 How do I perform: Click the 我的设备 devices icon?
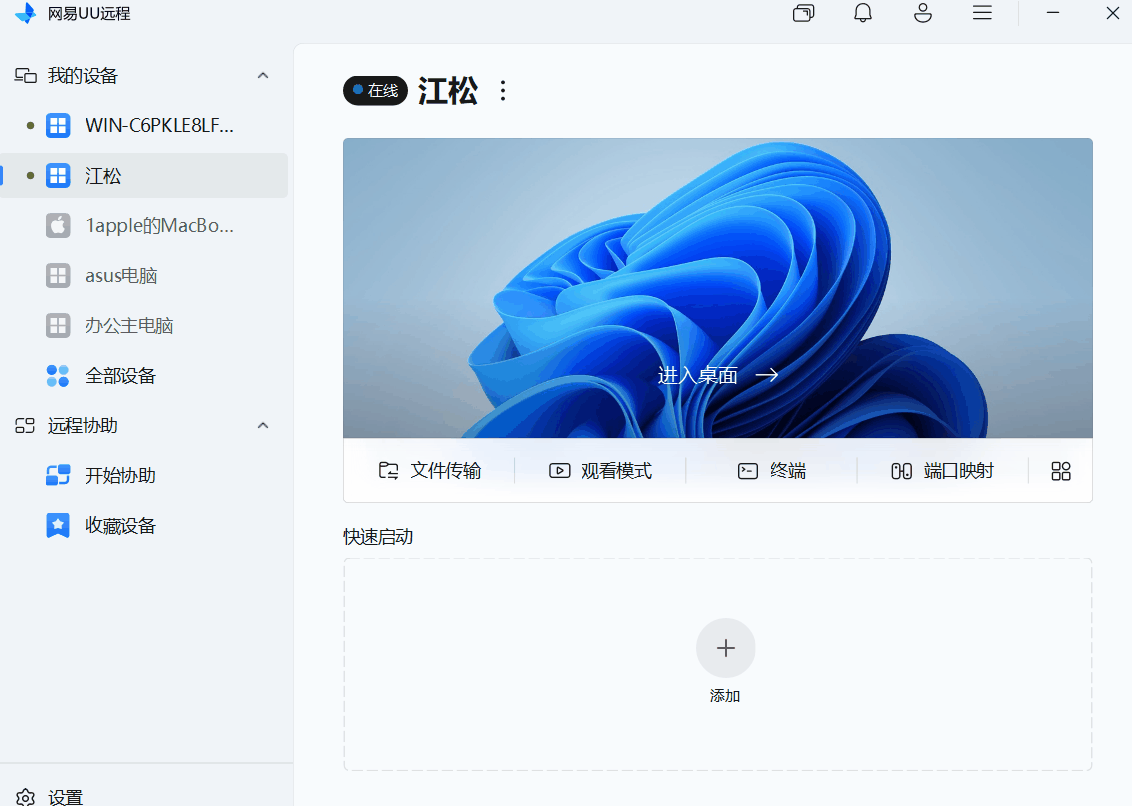25,75
